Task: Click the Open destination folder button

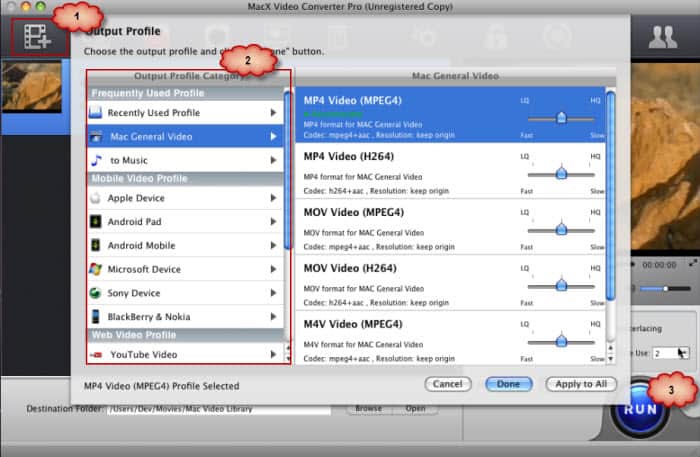Action: pos(415,408)
